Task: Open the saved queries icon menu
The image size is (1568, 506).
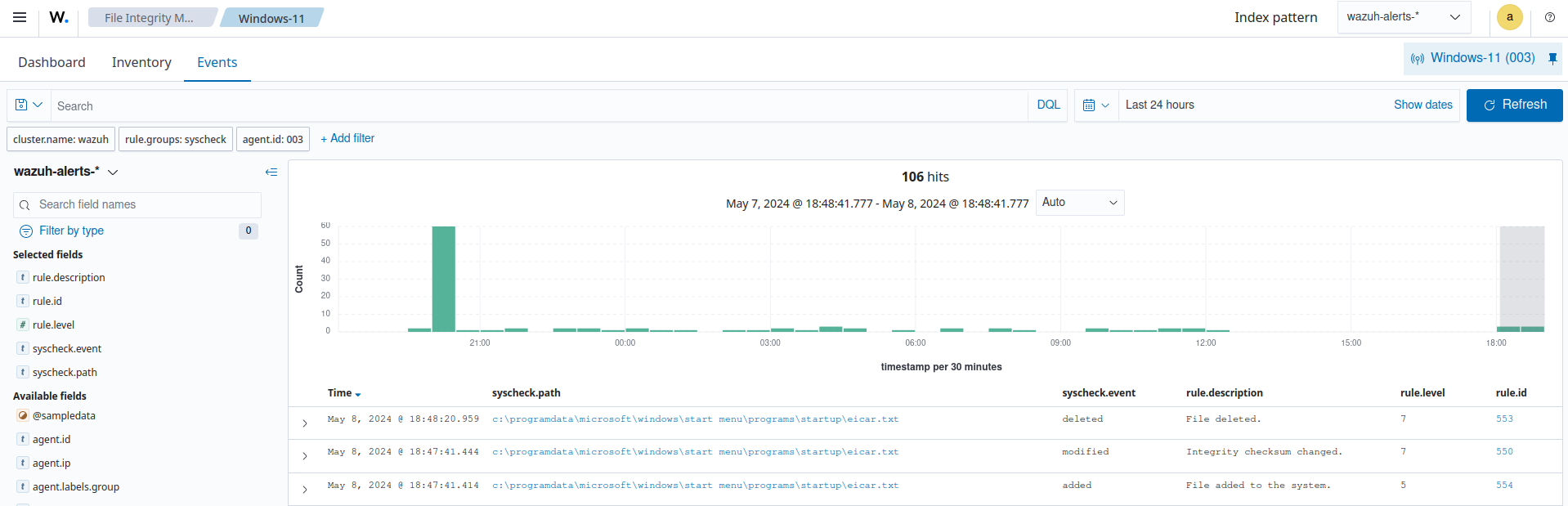Action: pyautogui.click(x=29, y=105)
